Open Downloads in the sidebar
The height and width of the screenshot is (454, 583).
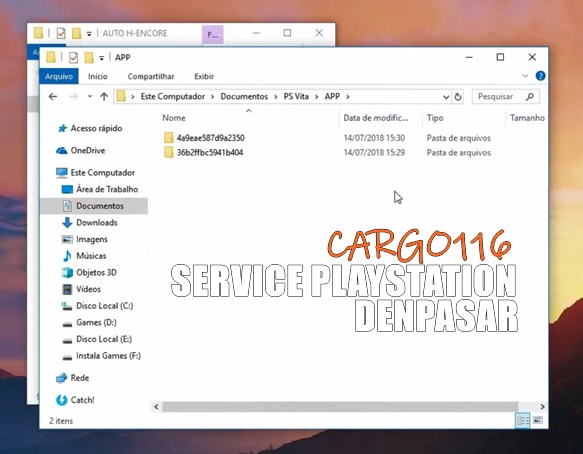[x=97, y=223]
